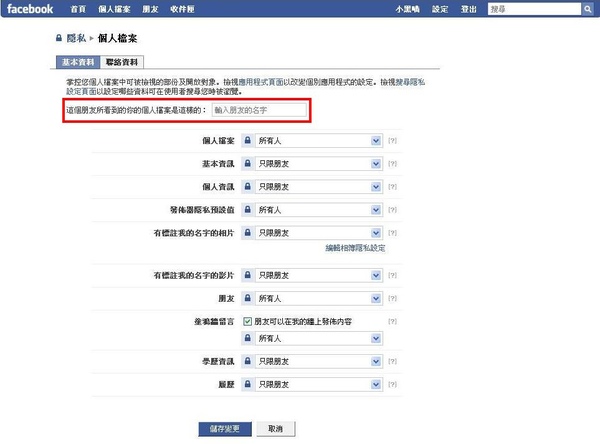Click the 輸入朋友的名字 input field
Viewport: 600px width, 444px height.
pyautogui.click(x=259, y=110)
